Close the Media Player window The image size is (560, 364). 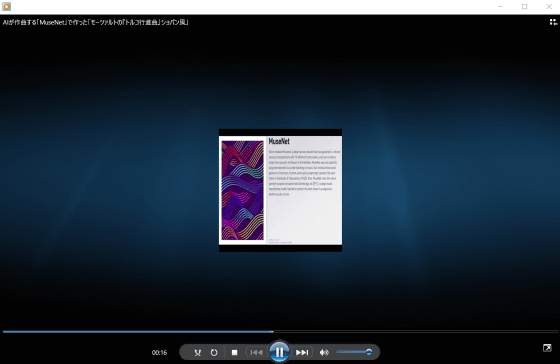tap(549, 6)
